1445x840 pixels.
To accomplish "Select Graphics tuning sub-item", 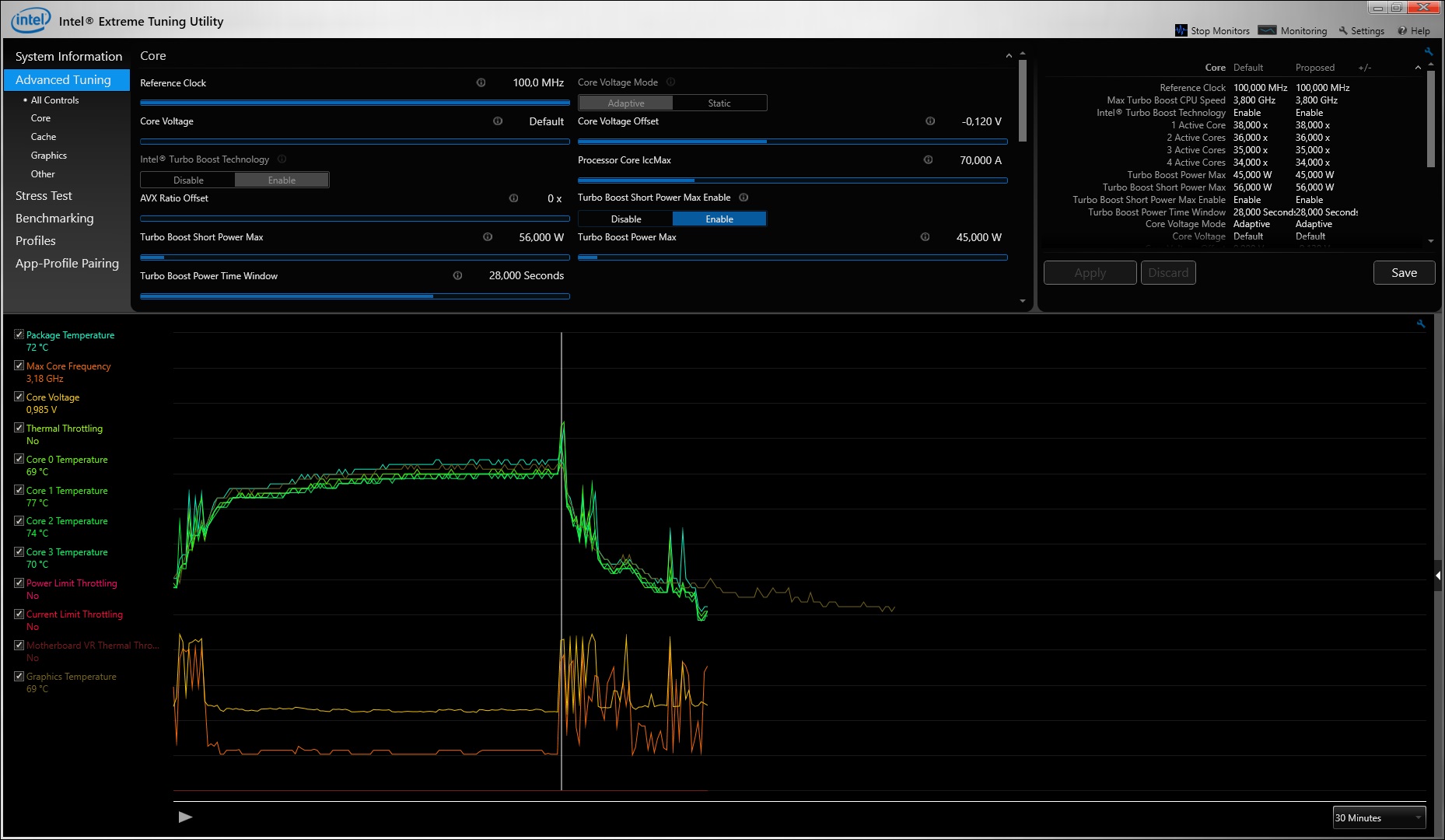I will point(49,155).
